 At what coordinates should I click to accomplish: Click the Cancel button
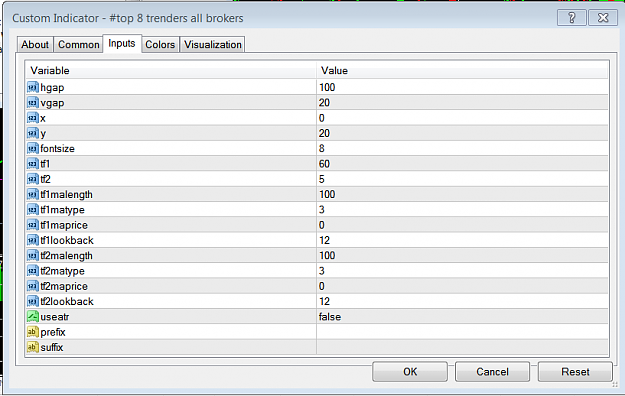[492, 372]
